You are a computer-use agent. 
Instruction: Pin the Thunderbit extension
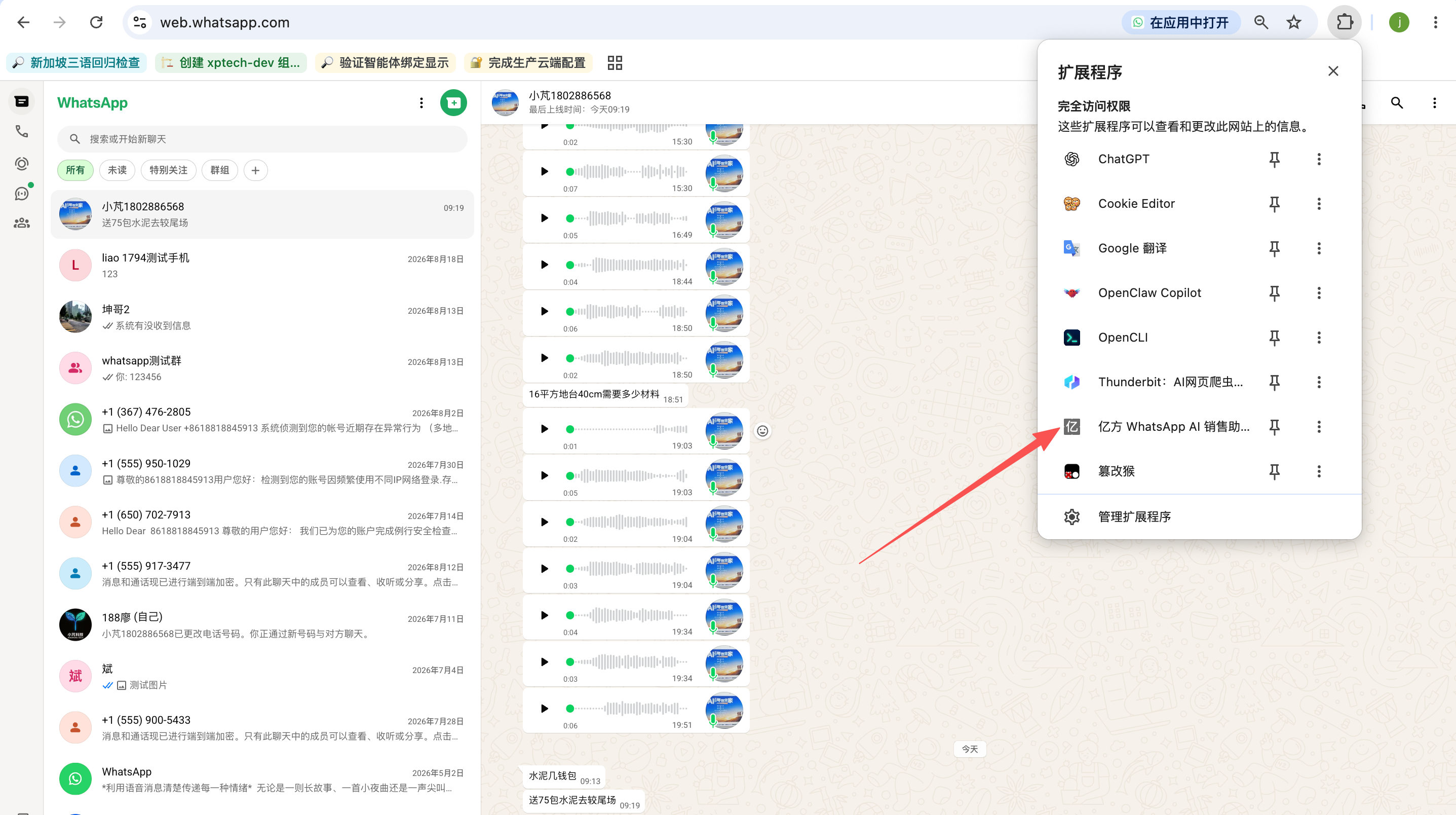pyautogui.click(x=1274, y=382)
